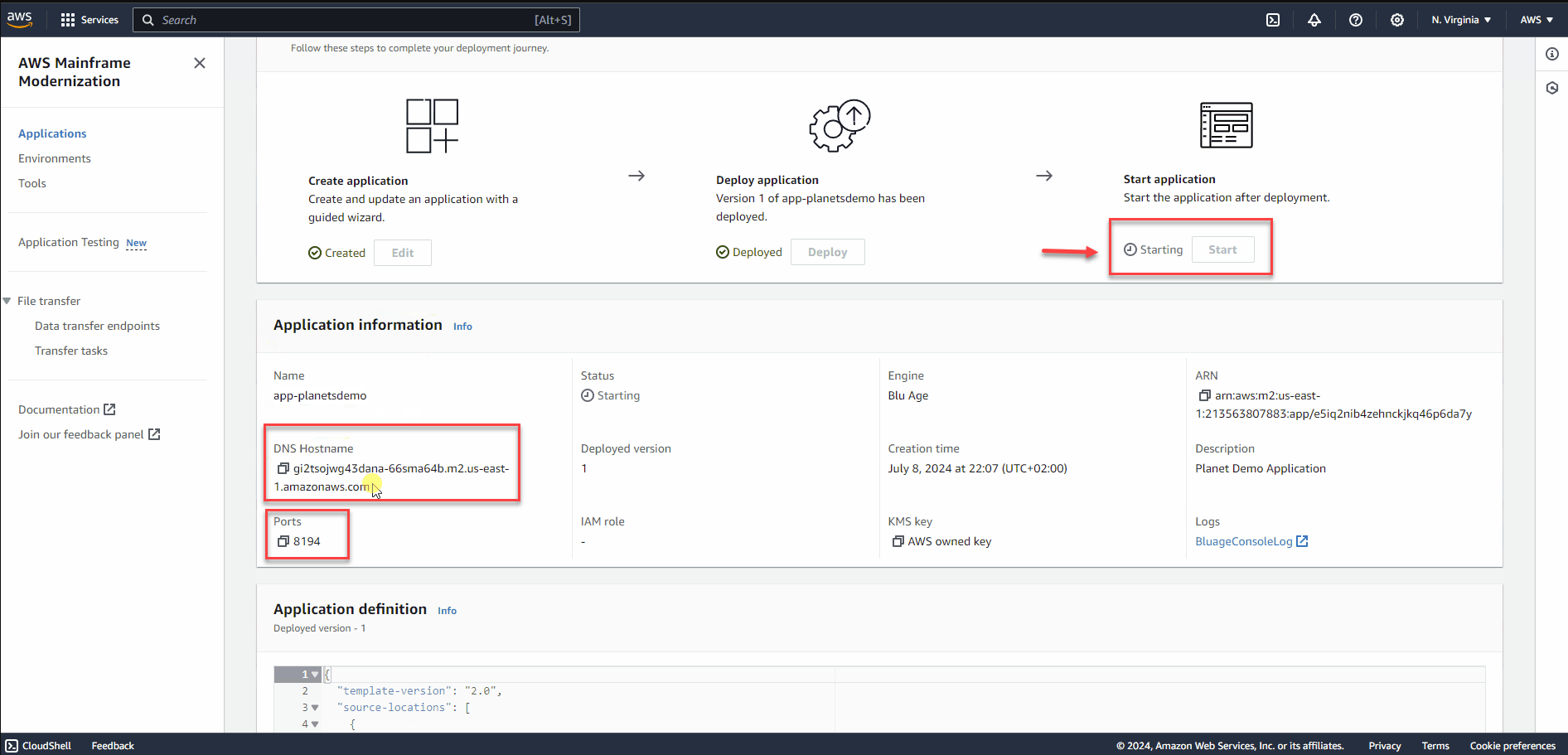Open Data transfer endpoints

(x=97, y=327)
